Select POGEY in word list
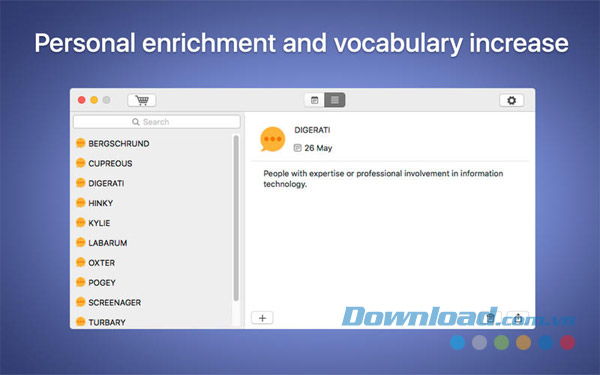This screenshot has height=375, width=600. point(102,283)
